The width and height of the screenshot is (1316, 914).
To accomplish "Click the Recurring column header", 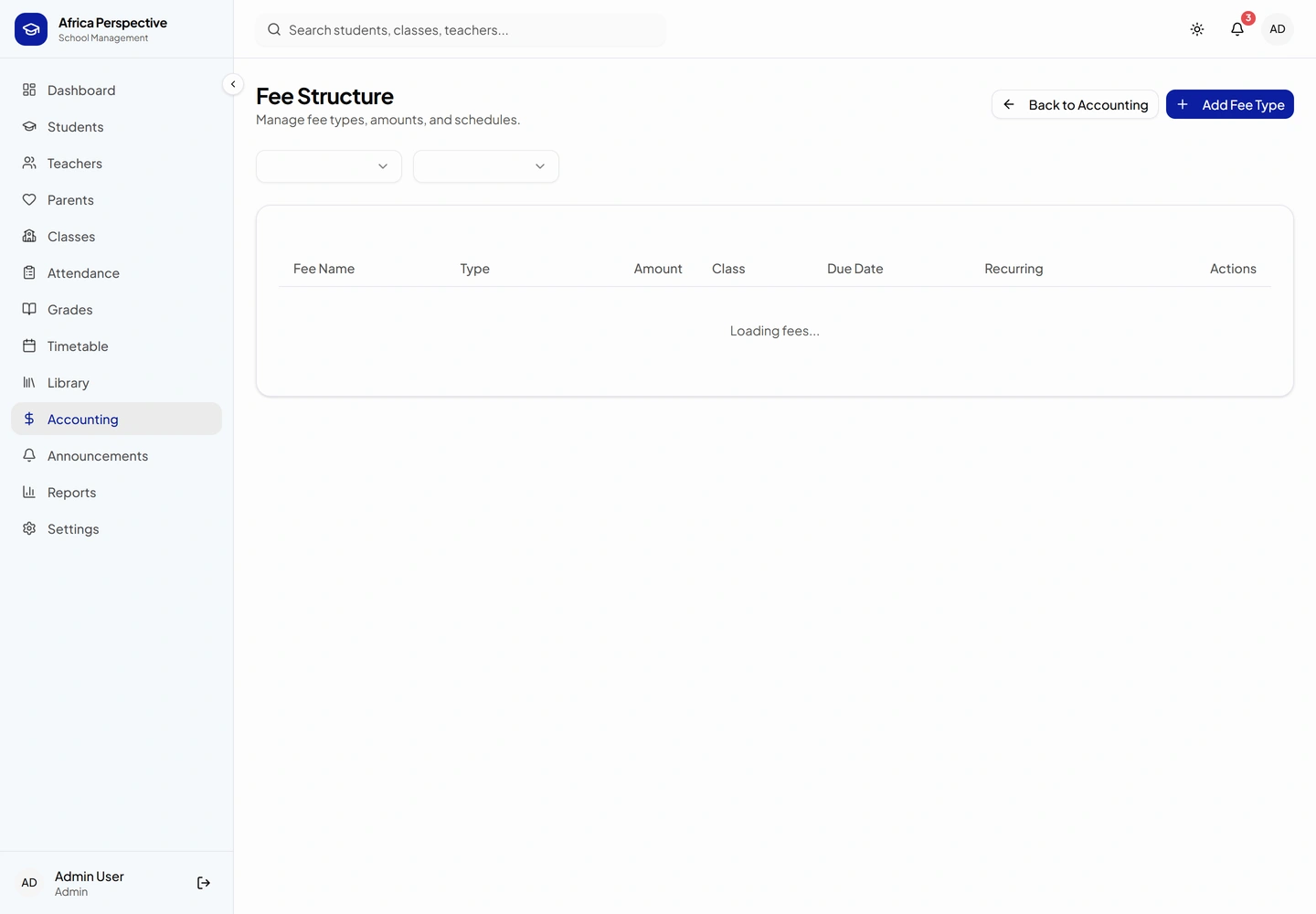I will tap(1014, 269).
